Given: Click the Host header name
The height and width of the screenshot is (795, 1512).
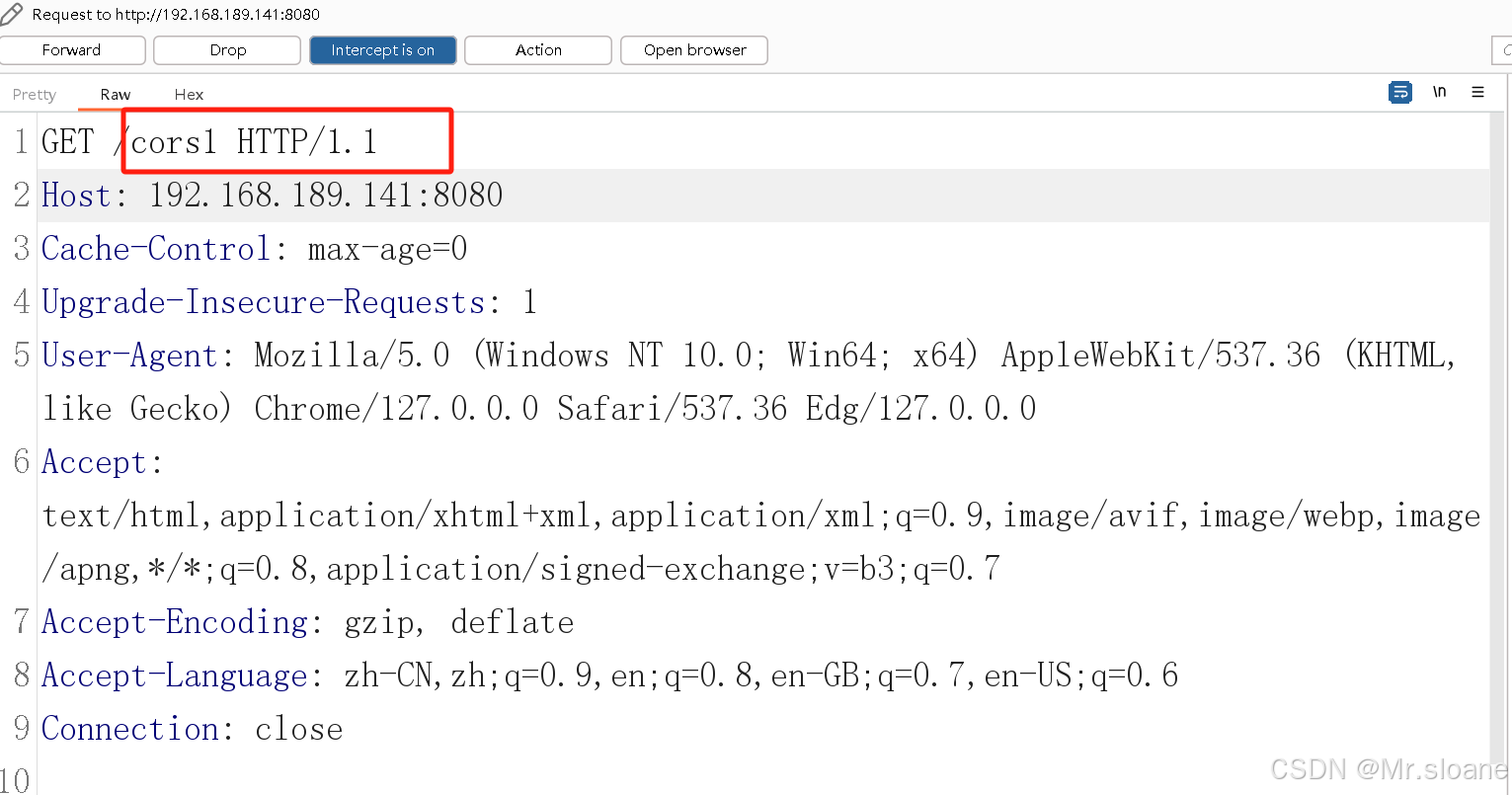Looking at the screenshot, I should 76,196.
